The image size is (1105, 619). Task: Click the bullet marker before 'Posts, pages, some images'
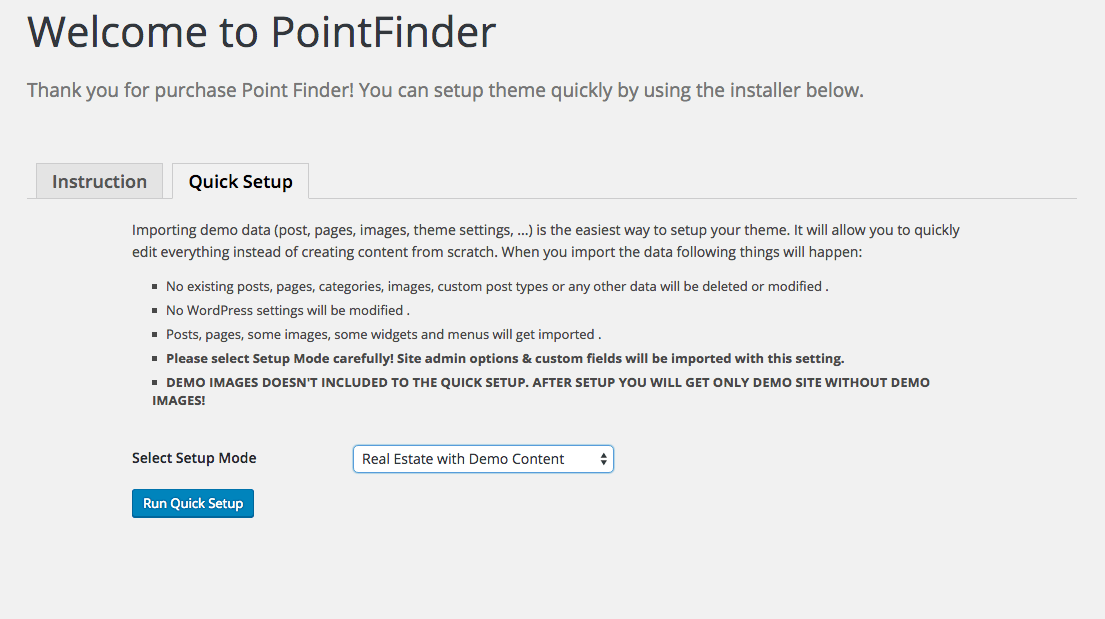155,335
